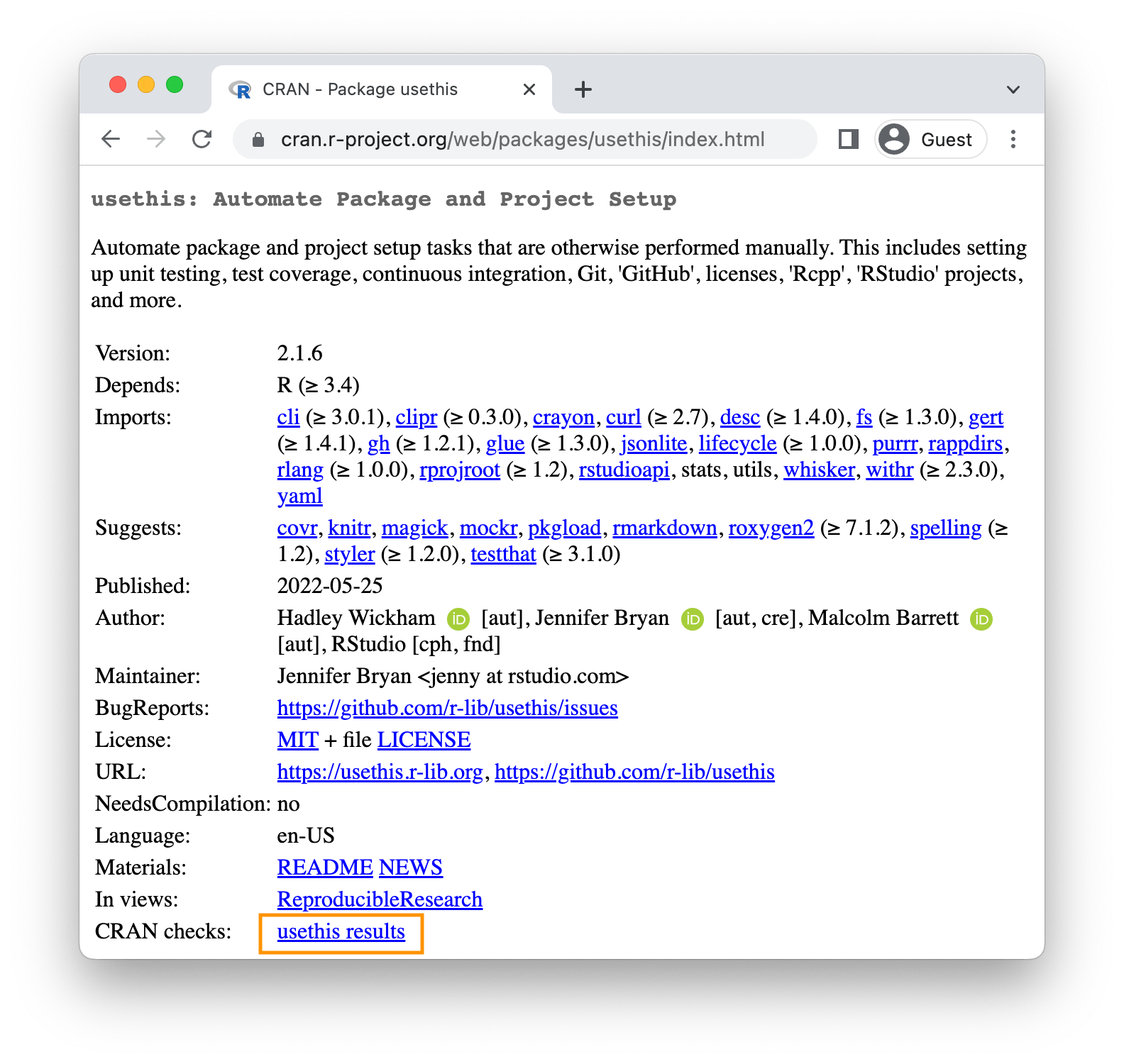Open the clipr package link
1124x1064 pixels.
click(x=417, y=417)
